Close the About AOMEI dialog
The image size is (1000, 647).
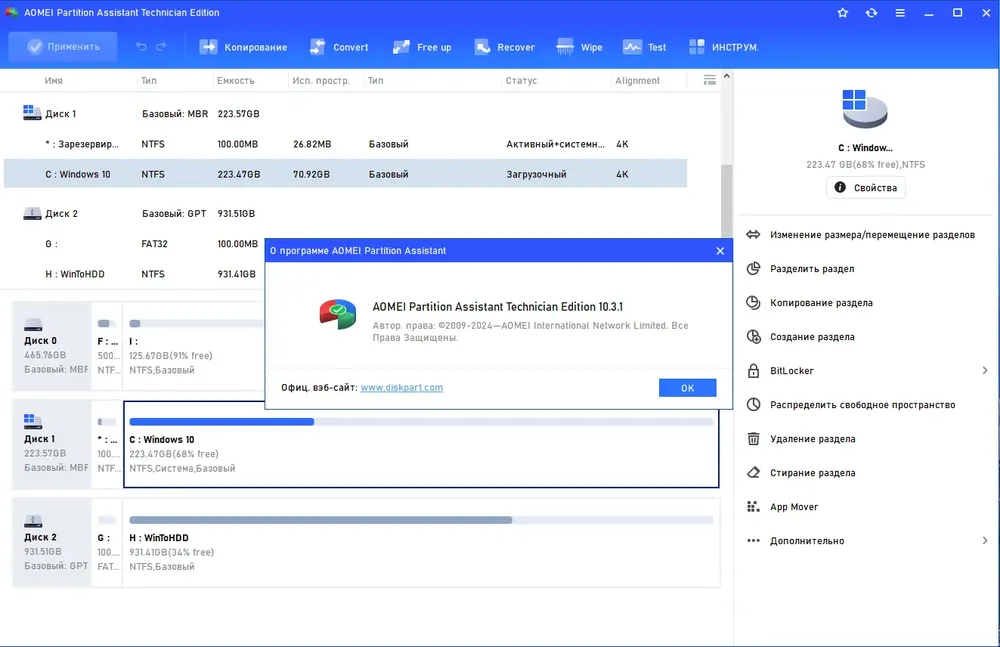[720, 251]
